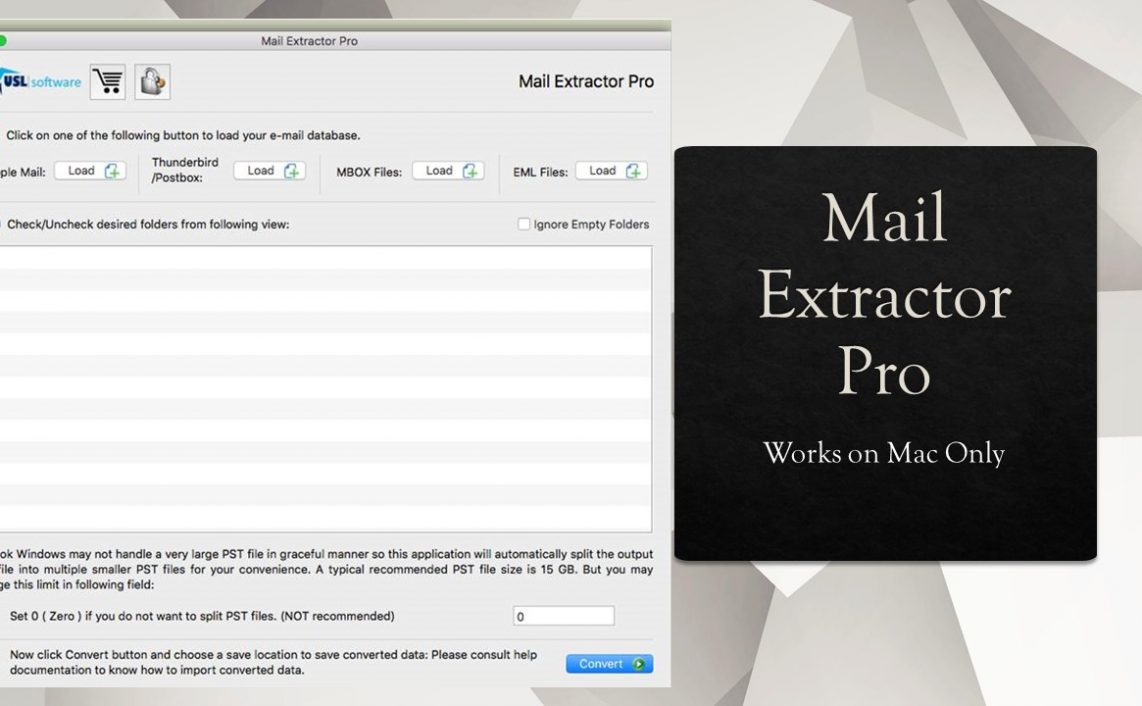Open the shopping cart purchase icon

pyautogui.click(x=108, y=82)
